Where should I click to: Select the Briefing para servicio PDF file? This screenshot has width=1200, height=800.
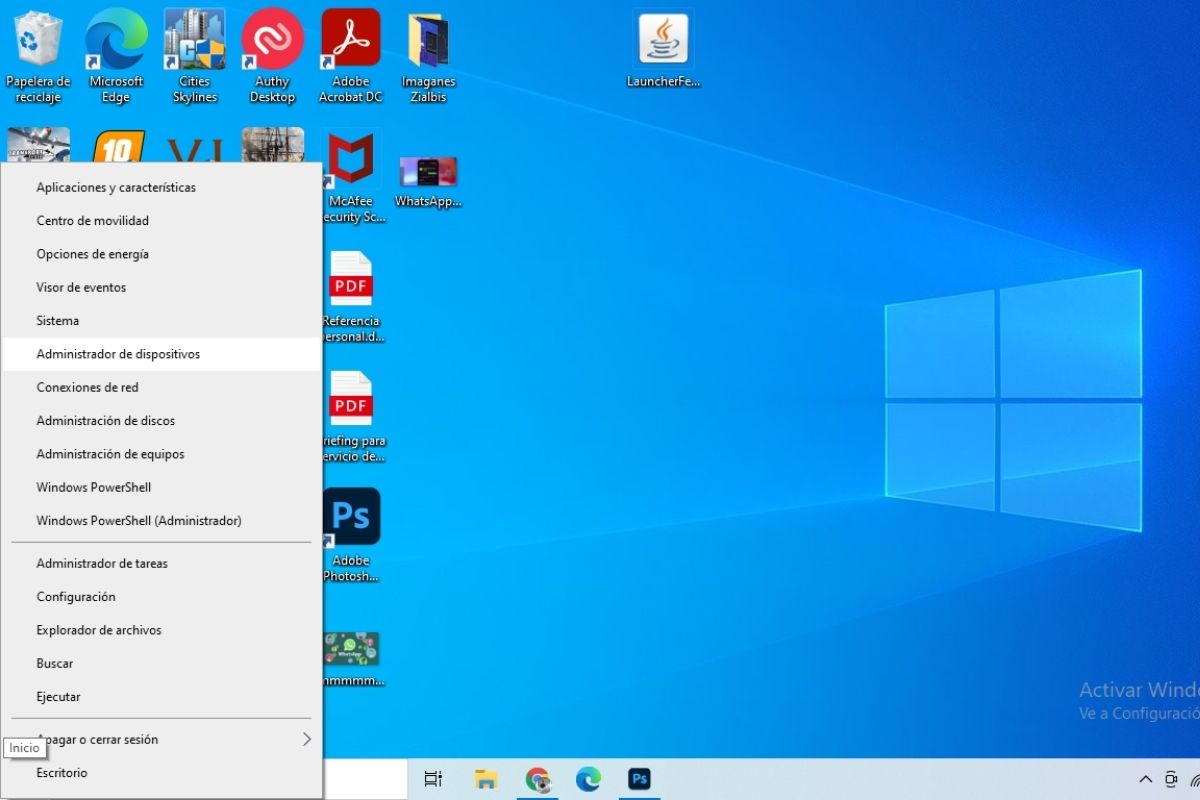coord(352,417)
